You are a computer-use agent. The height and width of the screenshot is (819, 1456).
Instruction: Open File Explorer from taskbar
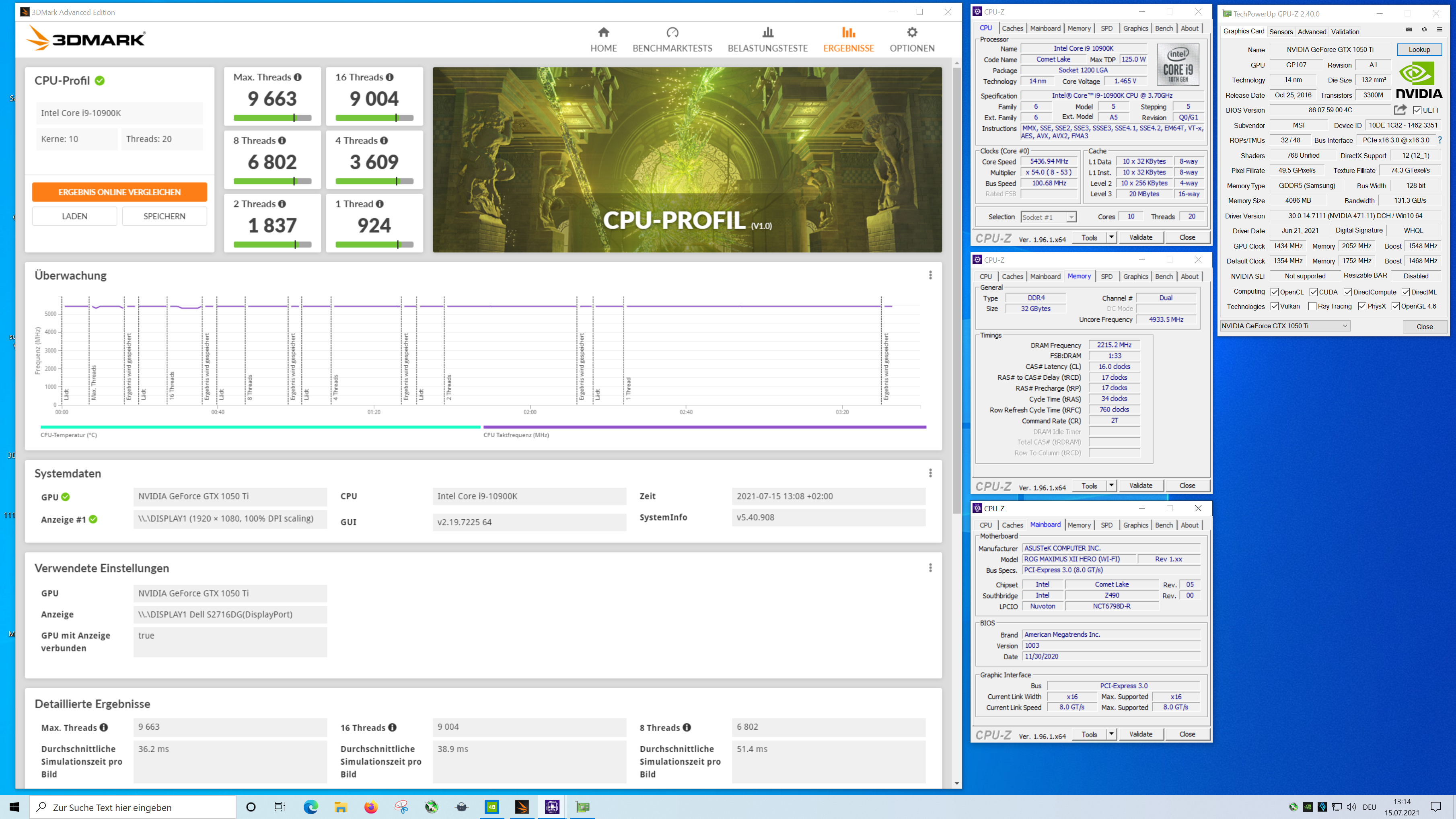click(x=340, y=807)
